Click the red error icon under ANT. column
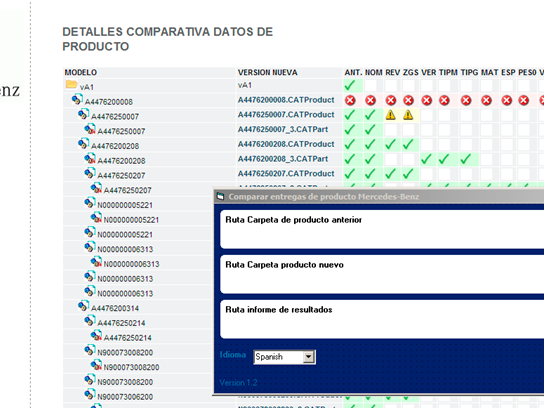Screen dimensions: 544x408 pos(350,100)
